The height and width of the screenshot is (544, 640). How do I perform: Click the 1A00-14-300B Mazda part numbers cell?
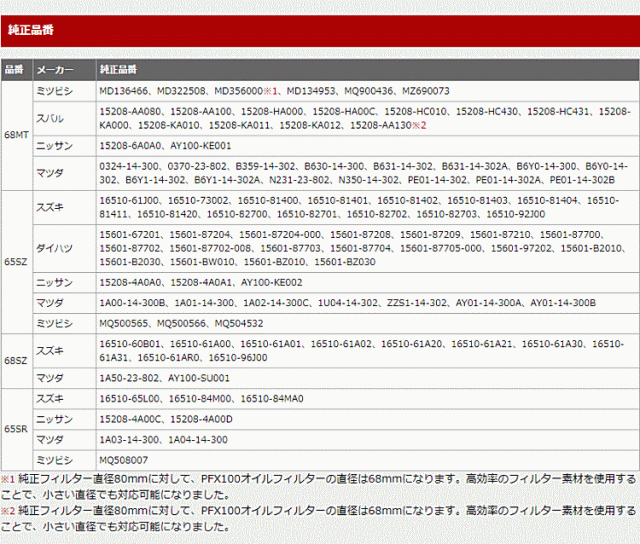coord(368,303)
